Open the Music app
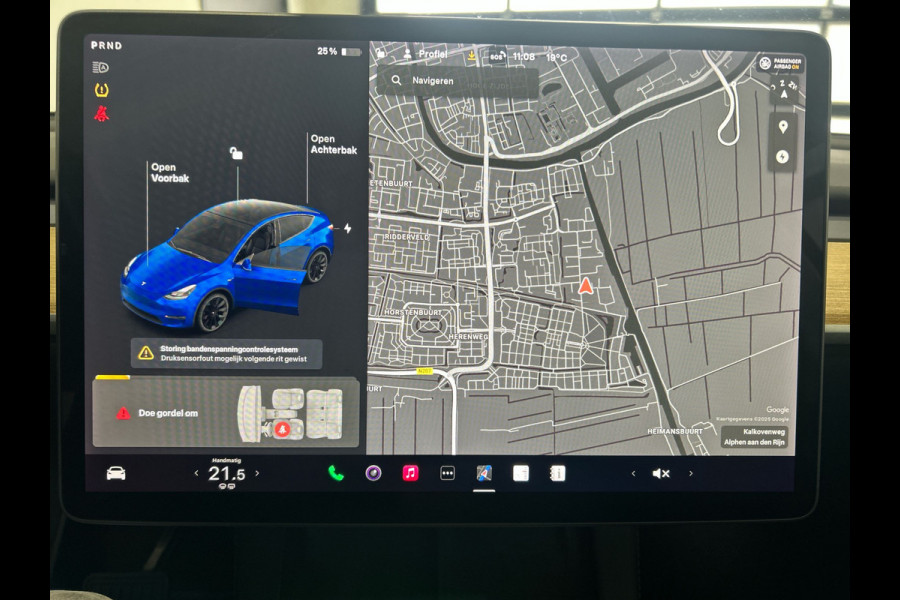Screen dimensions: 900x600 click(x=410, y=473)
